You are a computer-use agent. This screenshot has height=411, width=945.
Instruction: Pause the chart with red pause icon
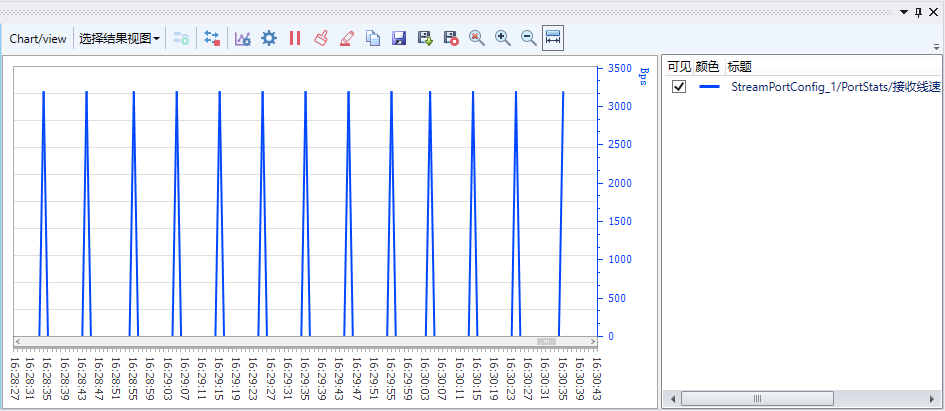point(295,38)
